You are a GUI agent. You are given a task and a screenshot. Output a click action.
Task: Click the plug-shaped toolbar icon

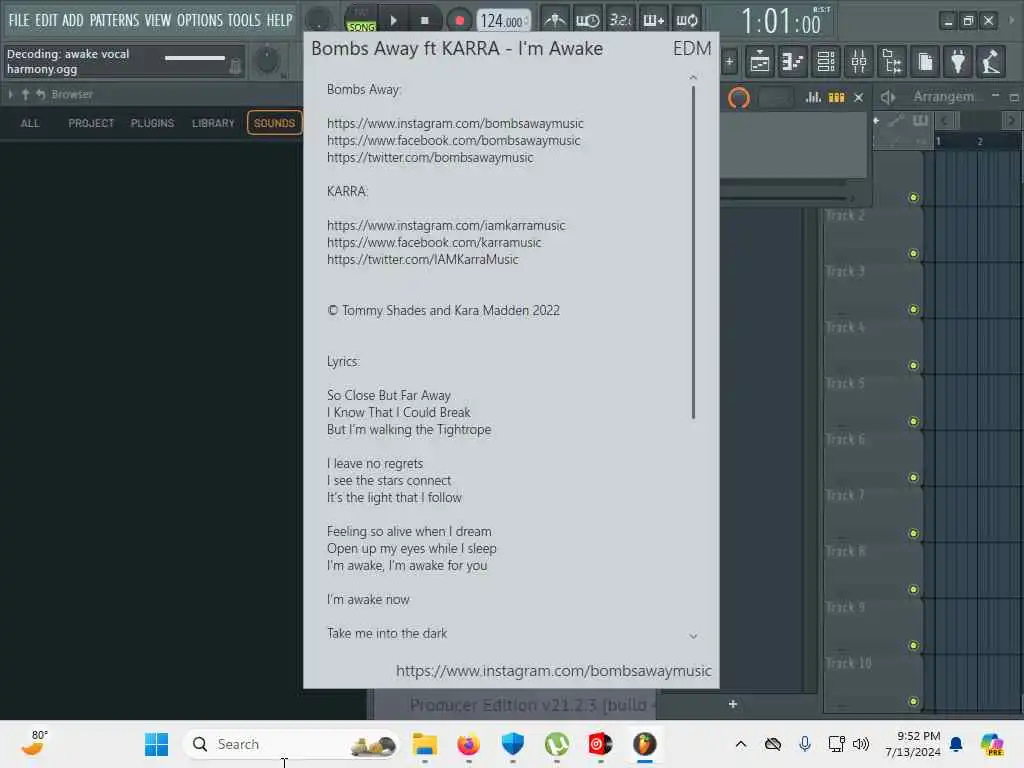958,62
